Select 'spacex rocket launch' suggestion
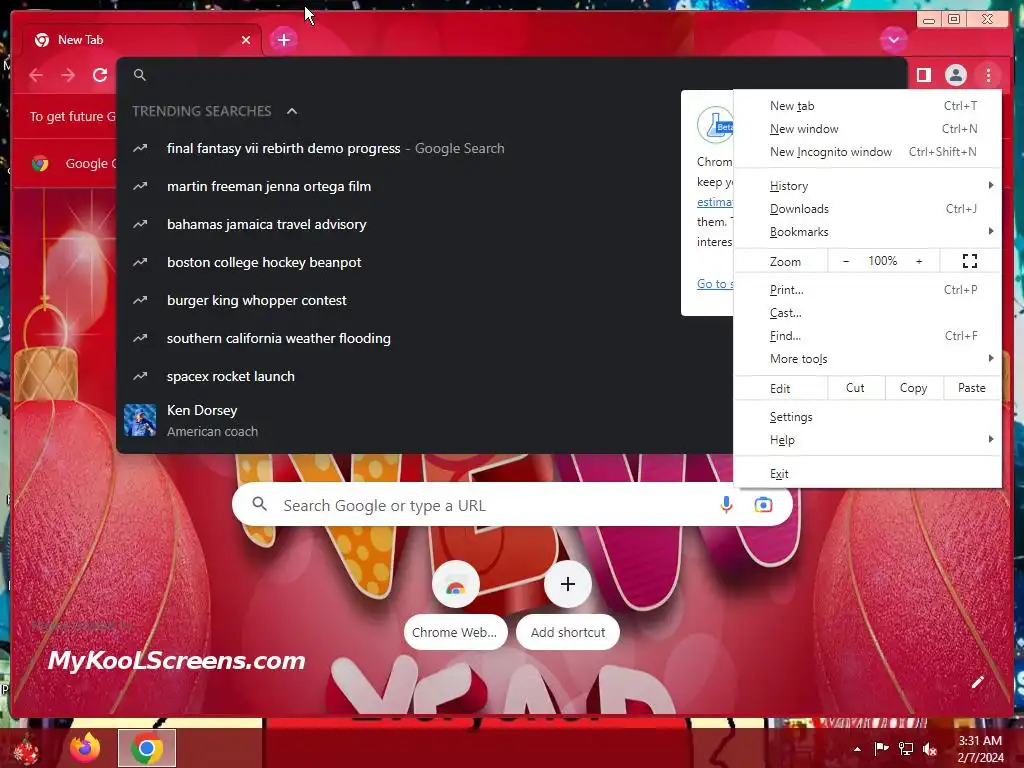This screenshot has height=768, width=1024. [x=424, y=376]
